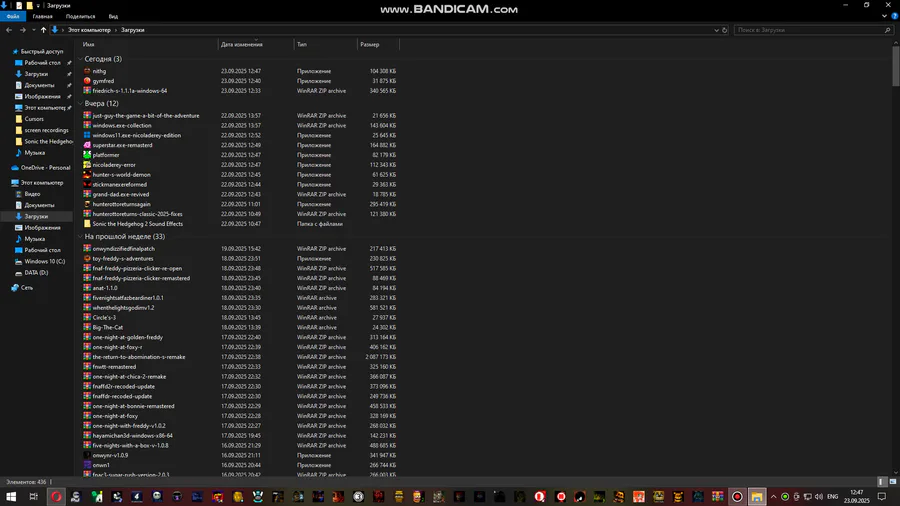Open Task View on the taskbar
Screen dimensions: 900x506
[x=33, y=497]
